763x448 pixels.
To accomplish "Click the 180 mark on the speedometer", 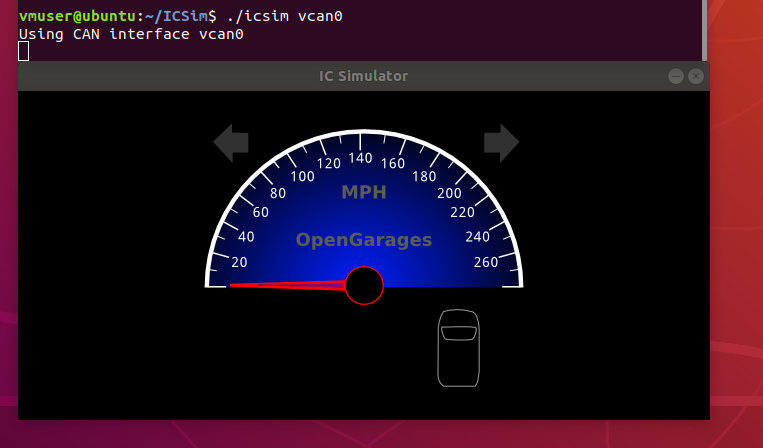I will (x=424, y=177).
